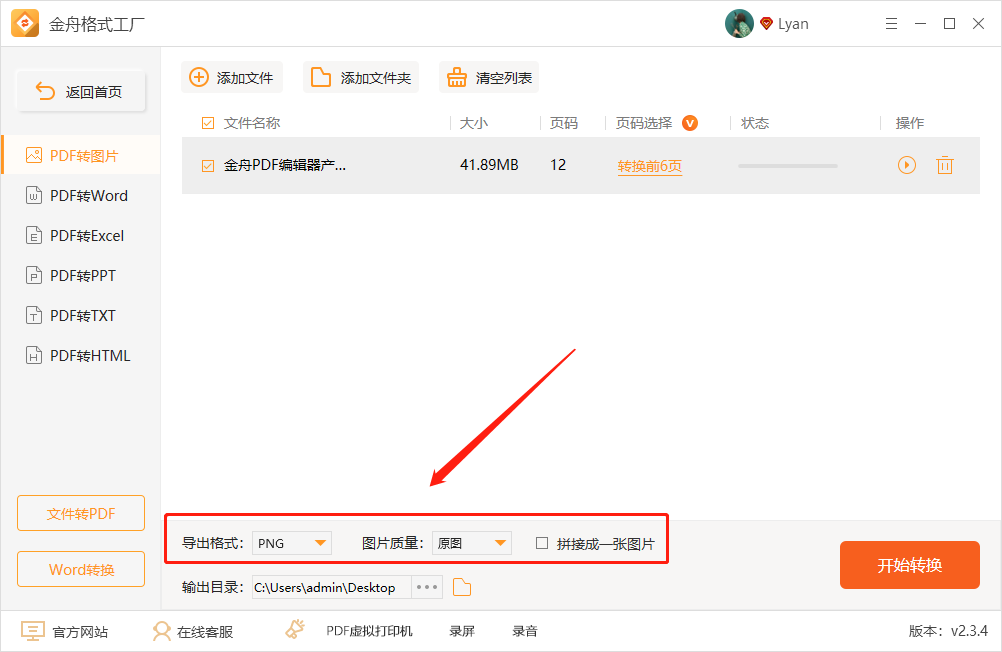Click the 41.89MB size cell
The width and height of the screenshot is (1002, 652).
point(489,165)
